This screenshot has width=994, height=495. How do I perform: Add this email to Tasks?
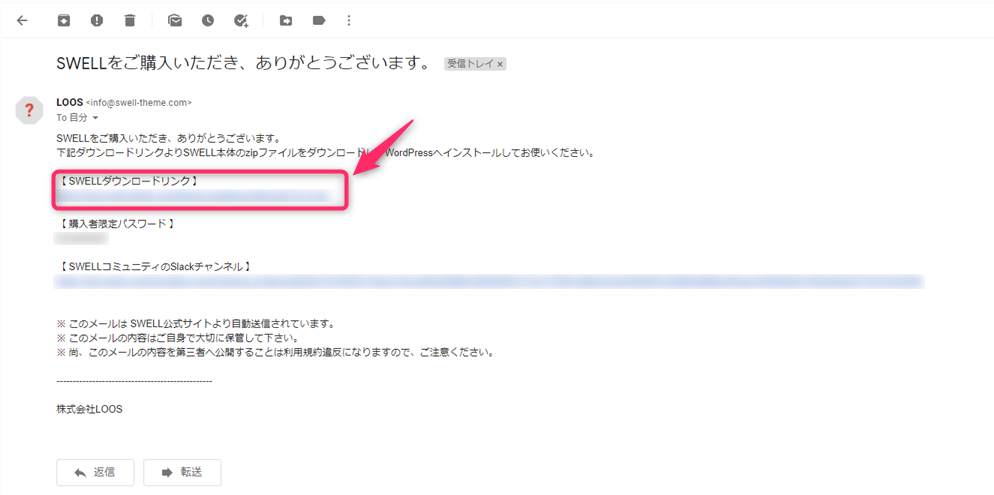(242, 20)
